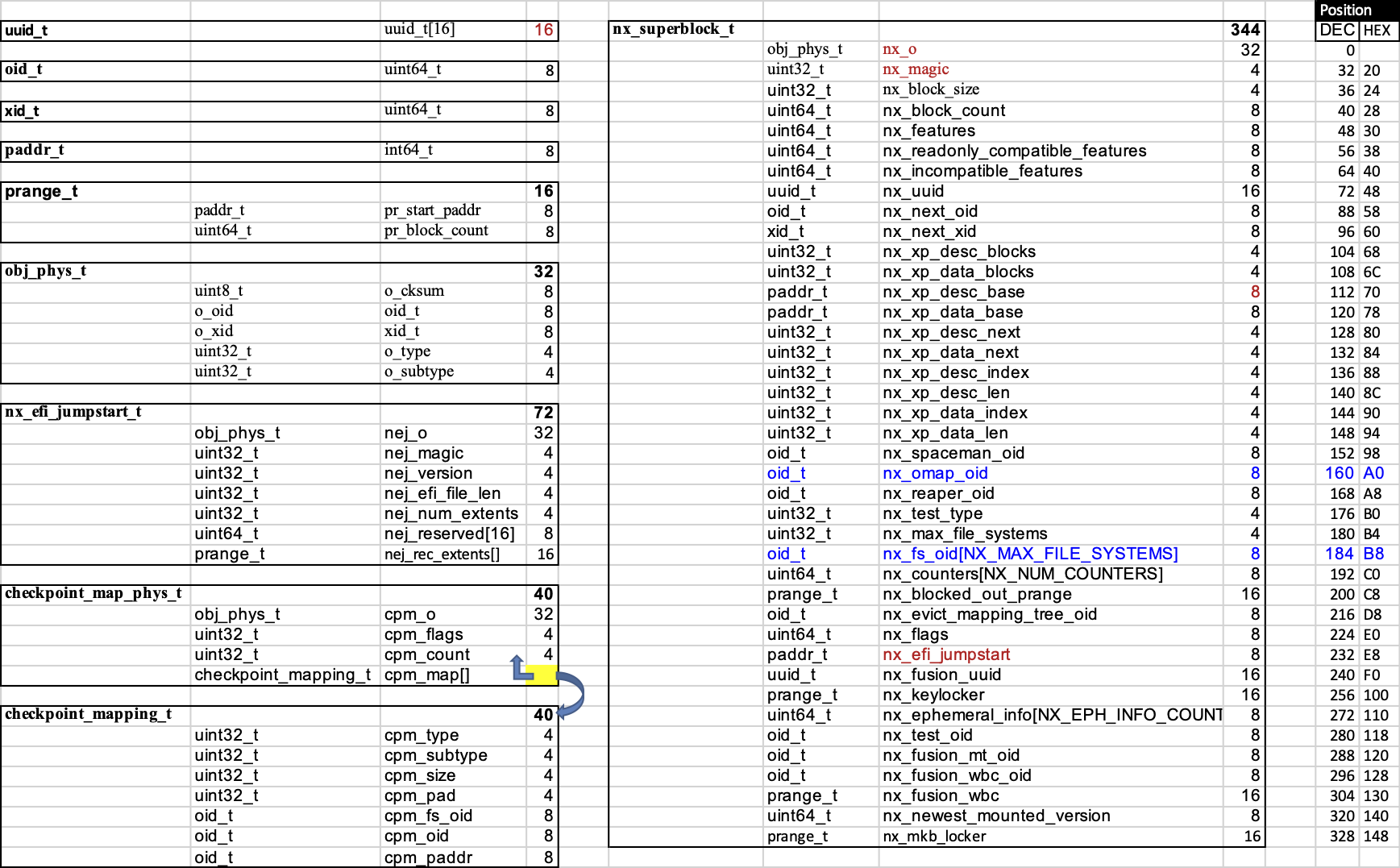
Task: Select the paddr_t struct header cell
Action: click(x=95, y=152)
